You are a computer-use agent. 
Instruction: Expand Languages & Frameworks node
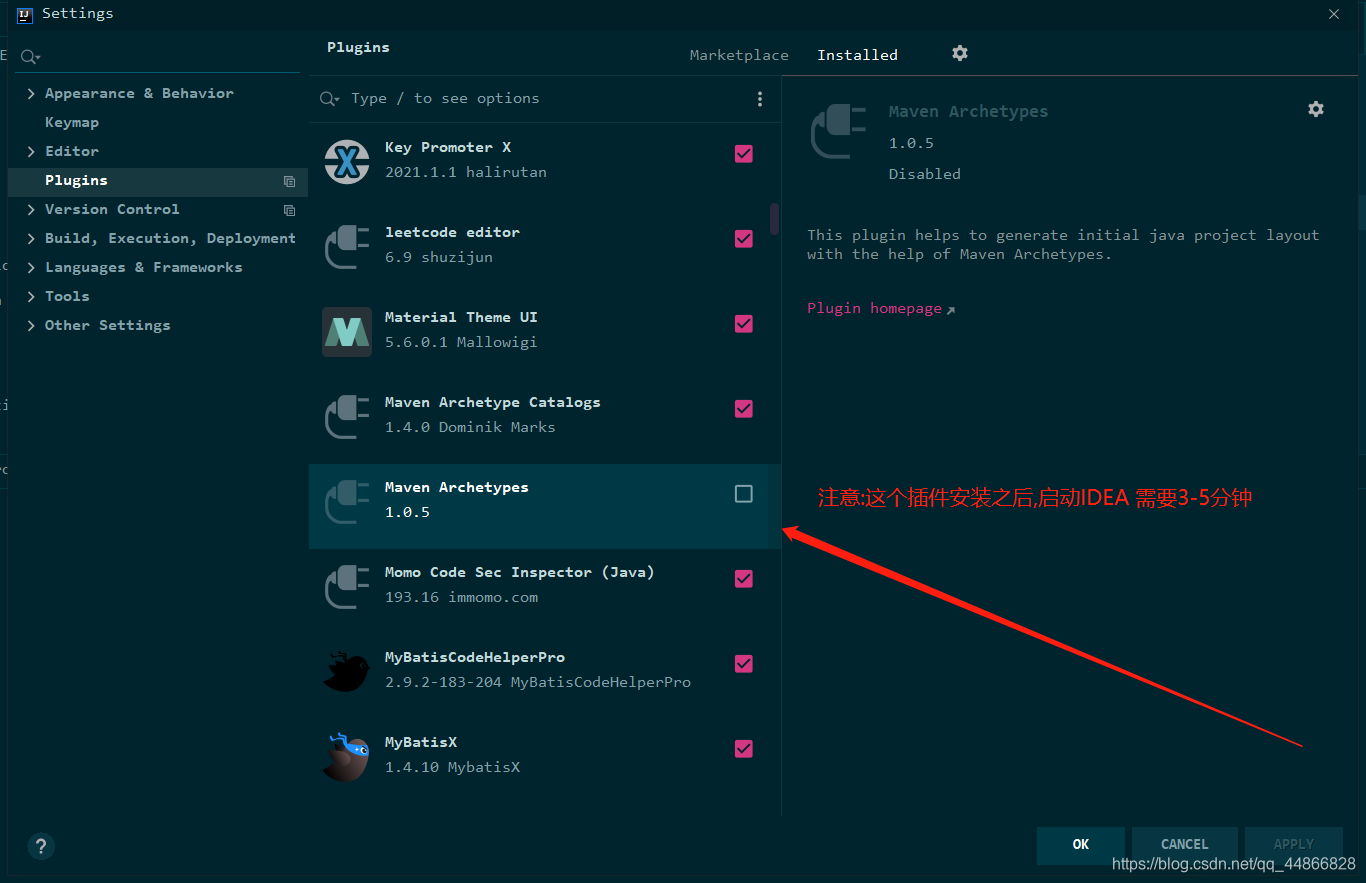click(x=31, y=267)
